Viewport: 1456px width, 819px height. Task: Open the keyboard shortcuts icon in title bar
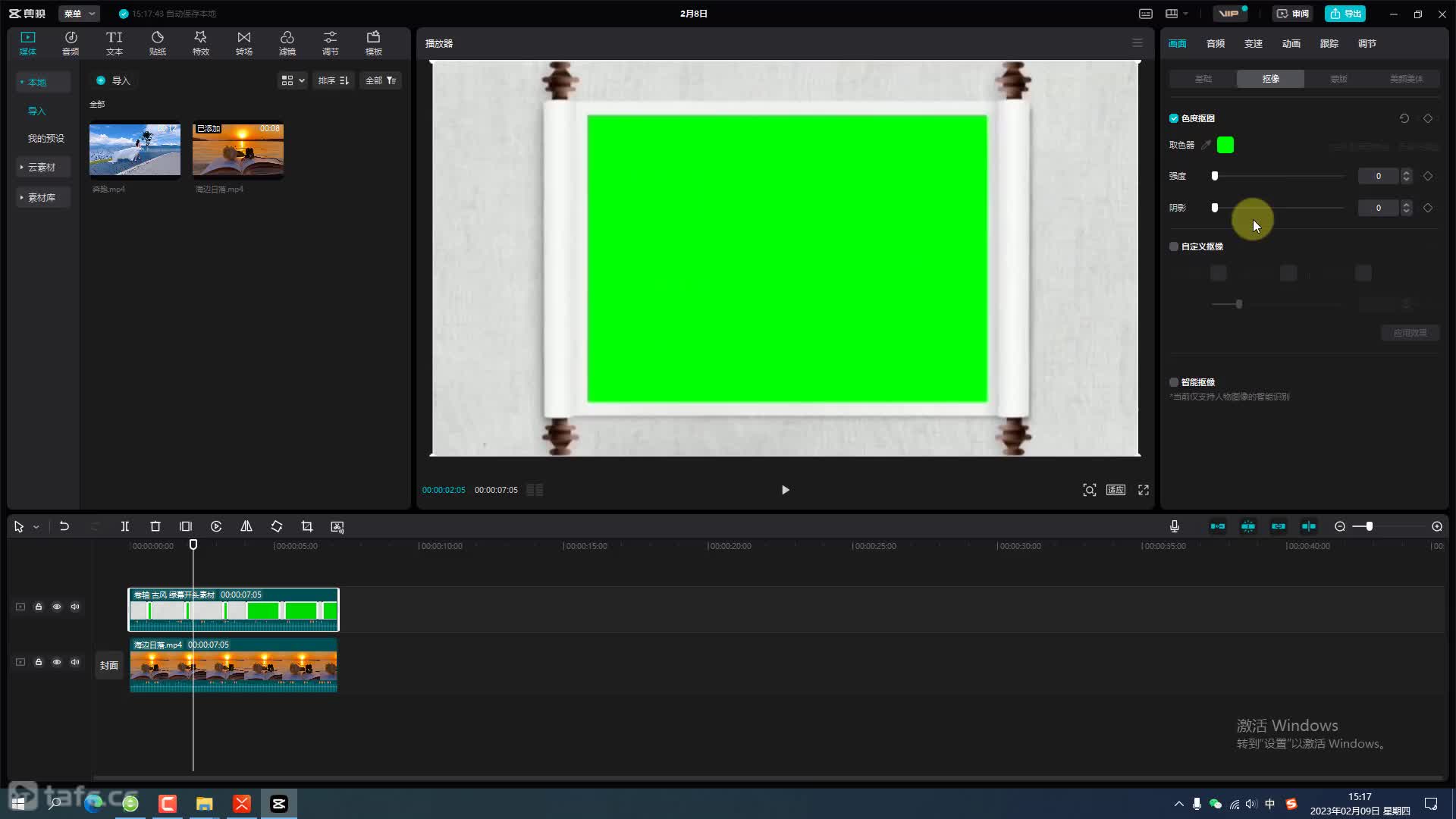click(x=1146, y=14)
